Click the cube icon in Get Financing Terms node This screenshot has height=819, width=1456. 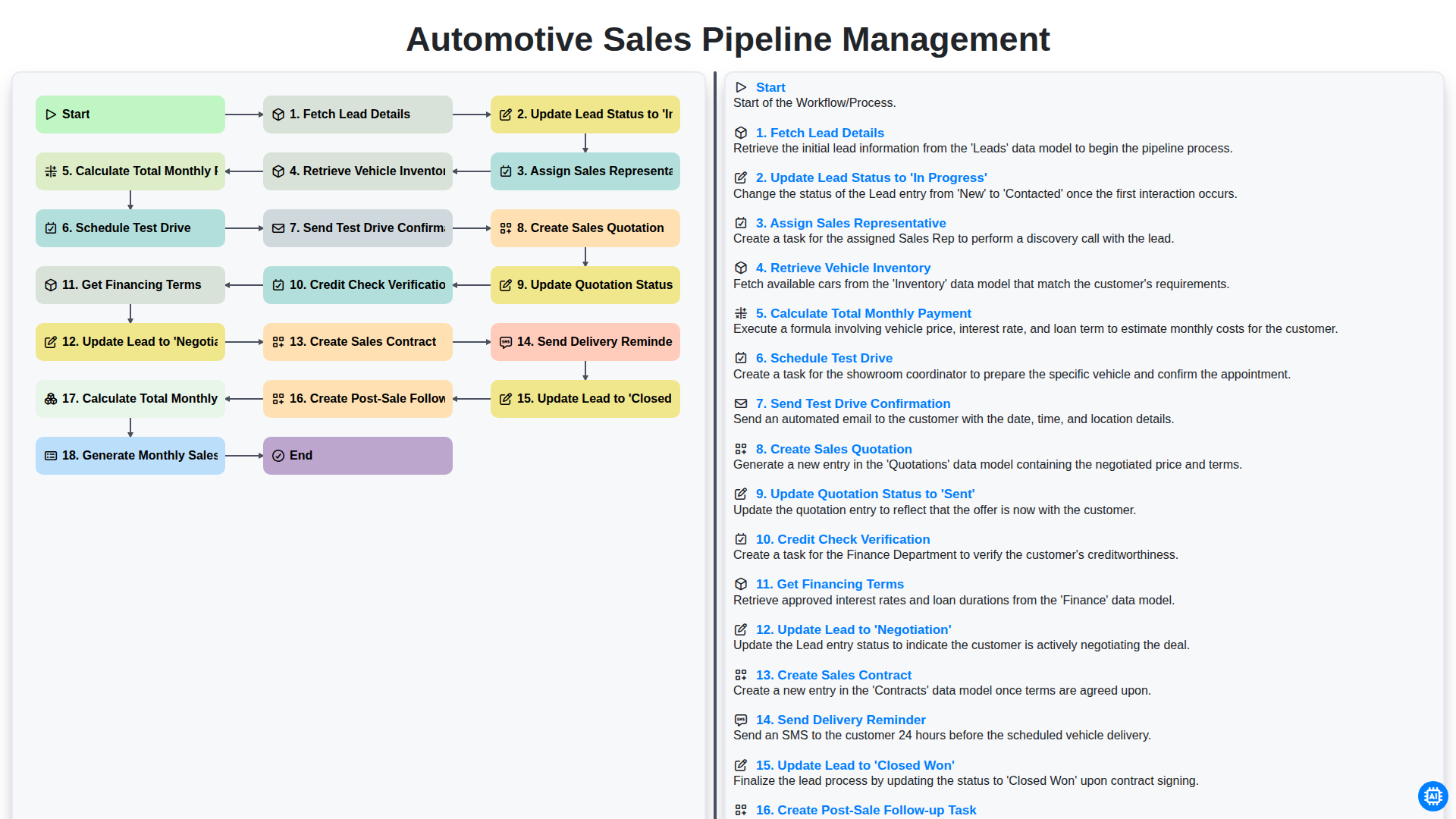[x=51, y=285]
